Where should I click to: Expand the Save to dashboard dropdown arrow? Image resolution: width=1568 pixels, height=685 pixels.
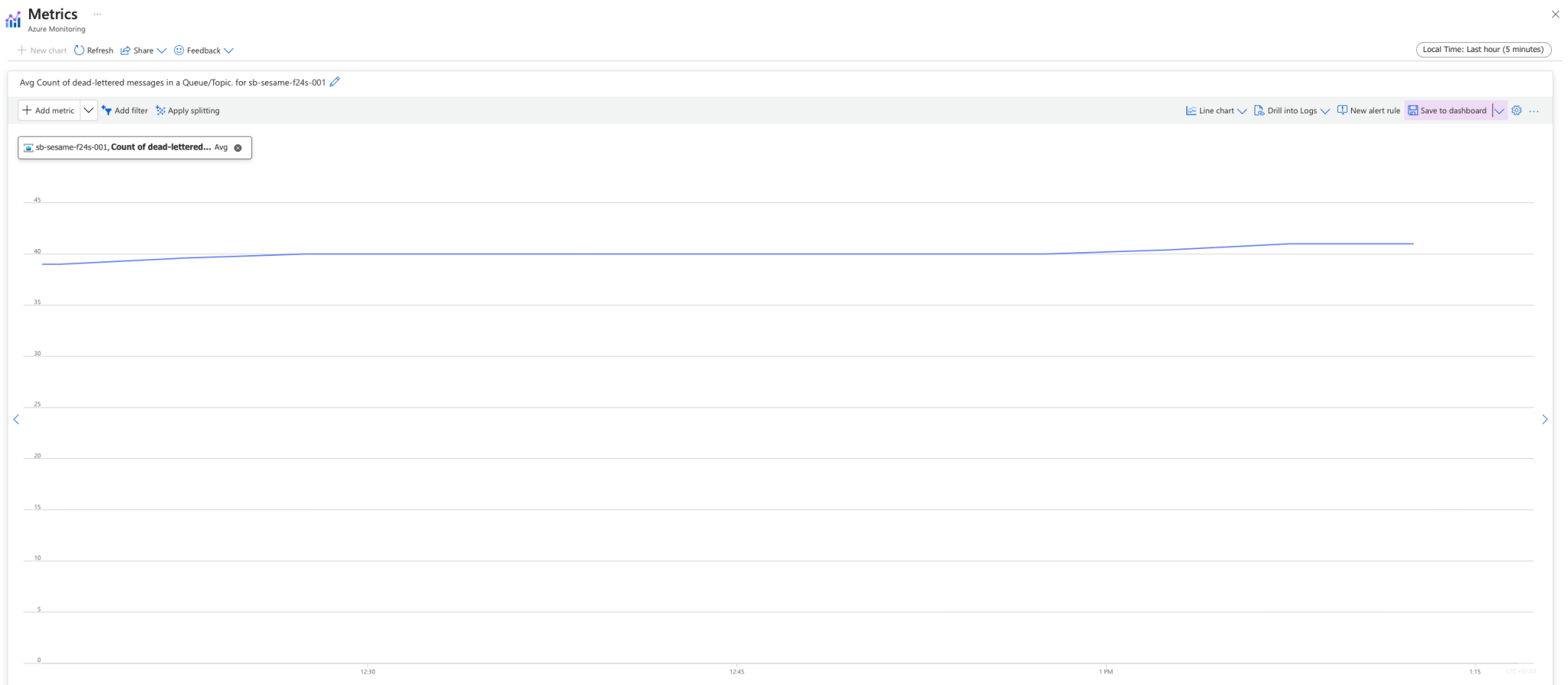tap(1501, 110)
